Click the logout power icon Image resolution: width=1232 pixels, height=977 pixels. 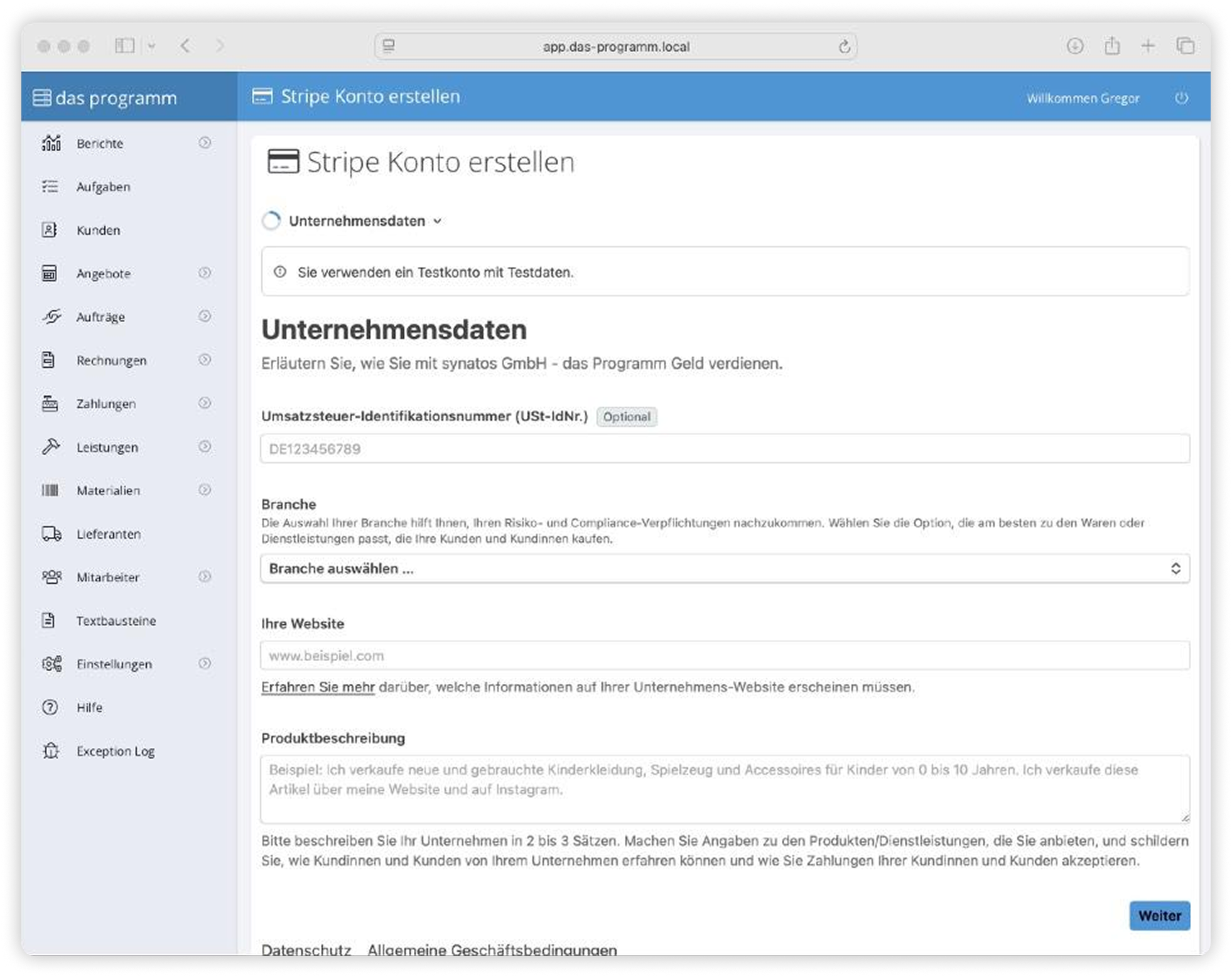coord(1181,98)
